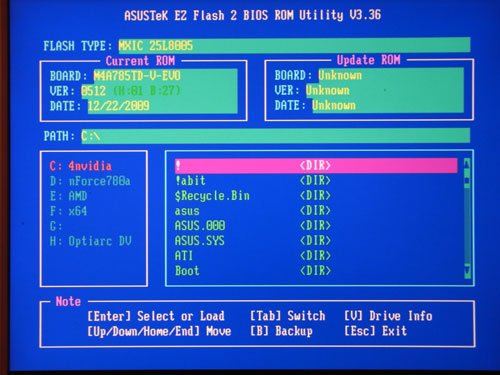The width and height of the screenshot is (500, 375).
Task: Select the empty G: drive entry
Action: coord(56,226)
